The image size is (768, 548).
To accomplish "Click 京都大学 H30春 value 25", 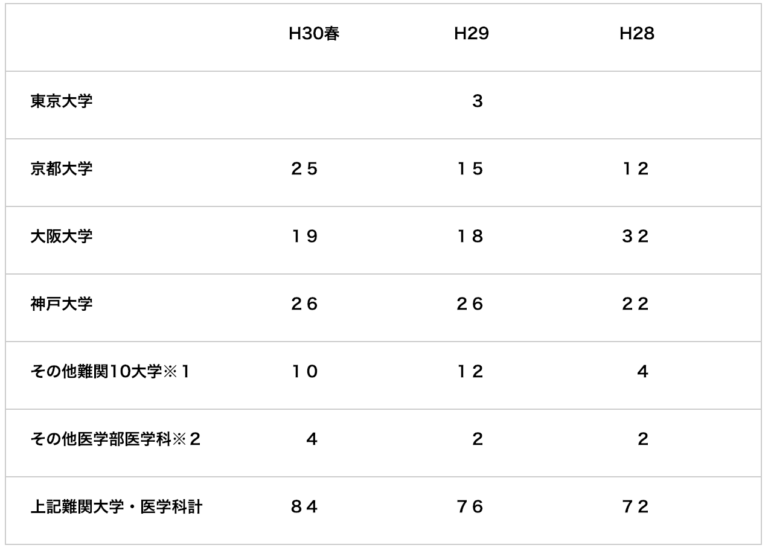I will [x=304, y=168].
